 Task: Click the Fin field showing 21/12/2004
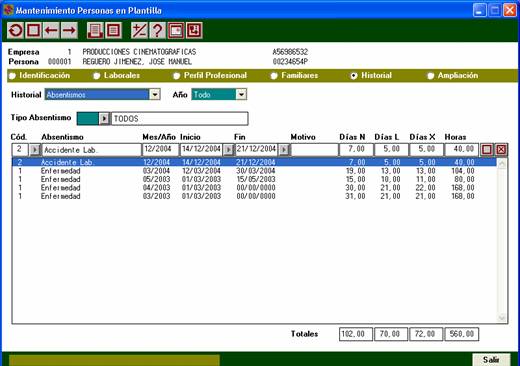tap(257, 150)
